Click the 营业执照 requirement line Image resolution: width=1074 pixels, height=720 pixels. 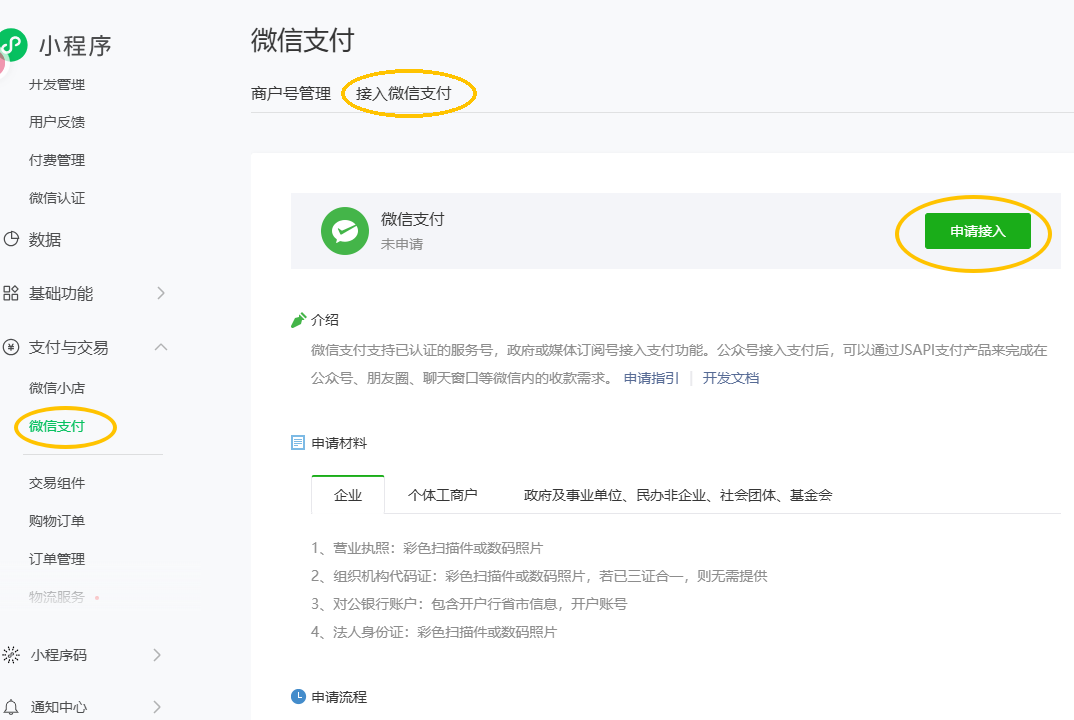[427, 548]
